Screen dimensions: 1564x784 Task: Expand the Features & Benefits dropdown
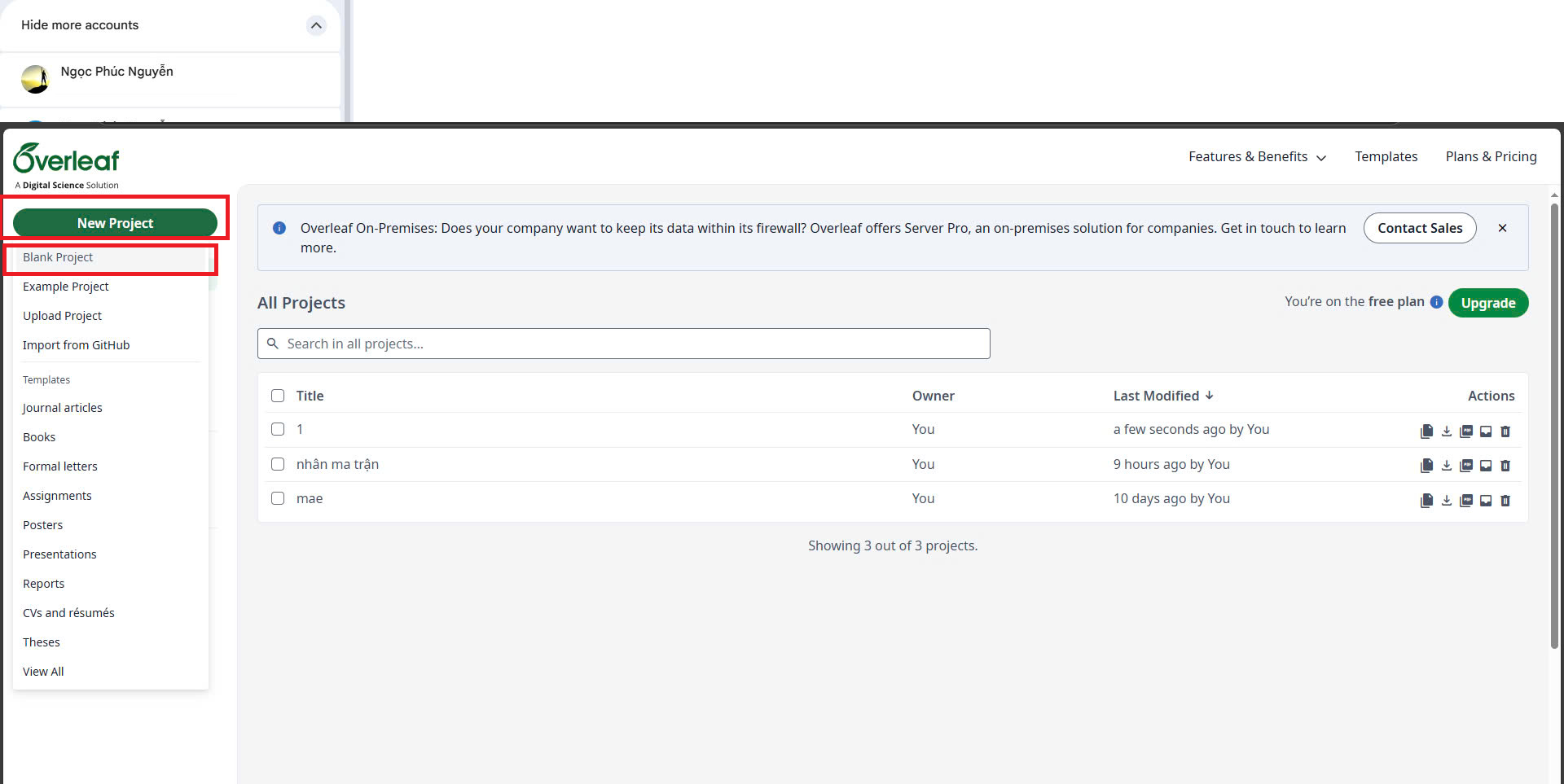pyautogui.click(x=1256, y=156)
